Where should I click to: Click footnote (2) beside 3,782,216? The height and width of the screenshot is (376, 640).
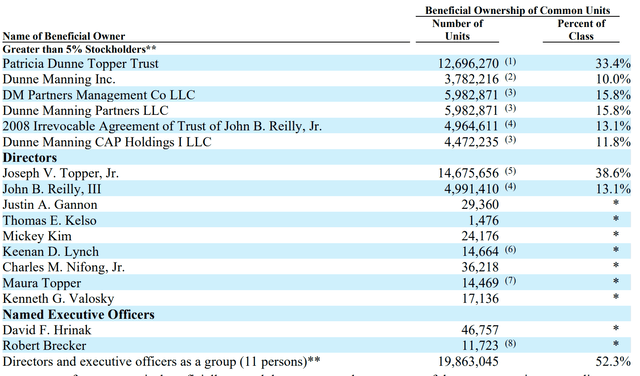(510, 77)
